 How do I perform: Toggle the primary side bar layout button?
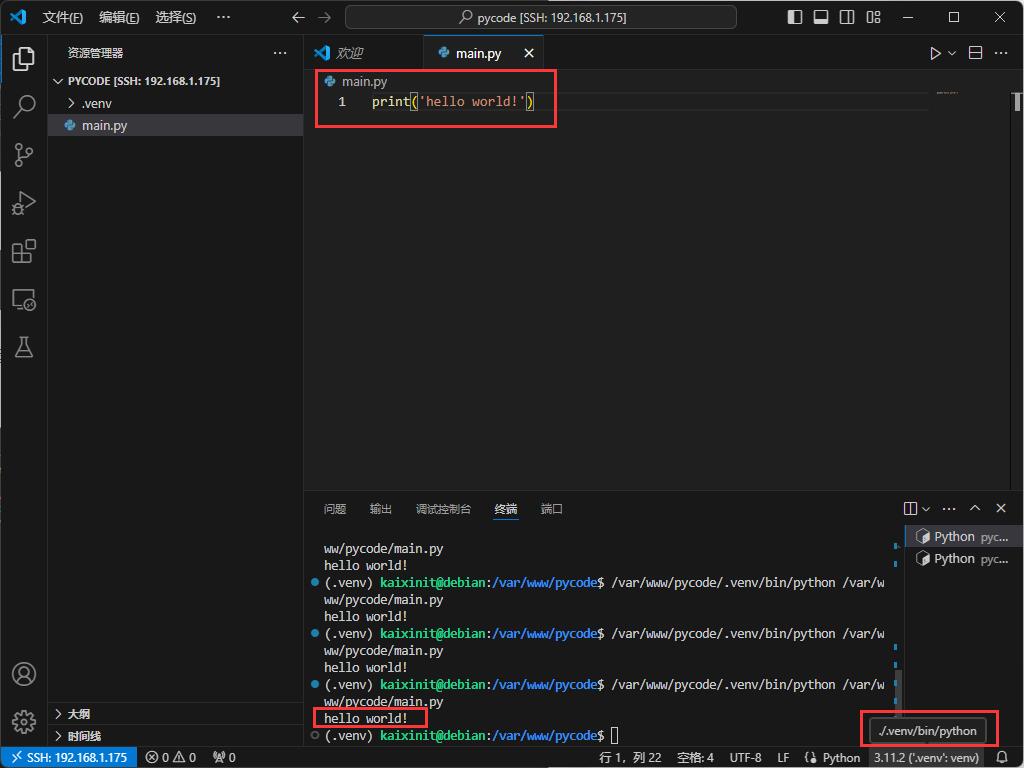coord(795,17)
